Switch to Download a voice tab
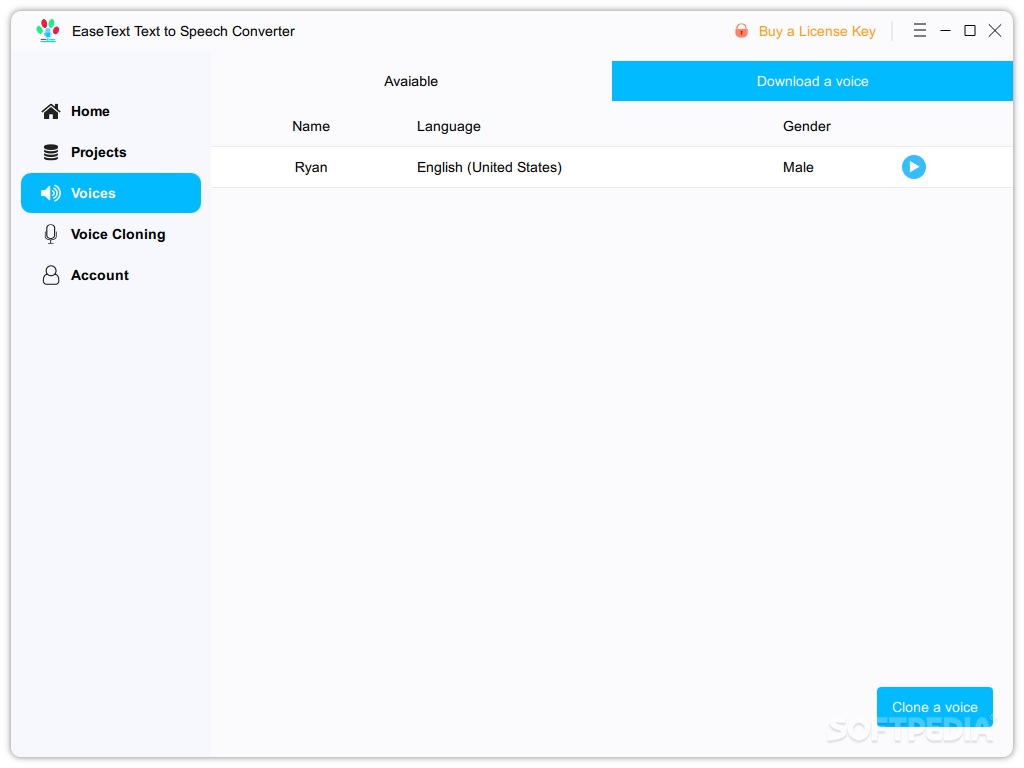 click(x=812, y=82)
